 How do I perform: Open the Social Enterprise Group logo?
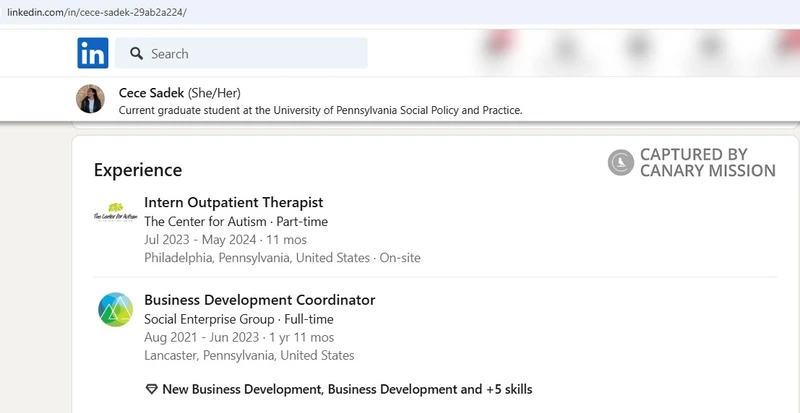point(116,309)
